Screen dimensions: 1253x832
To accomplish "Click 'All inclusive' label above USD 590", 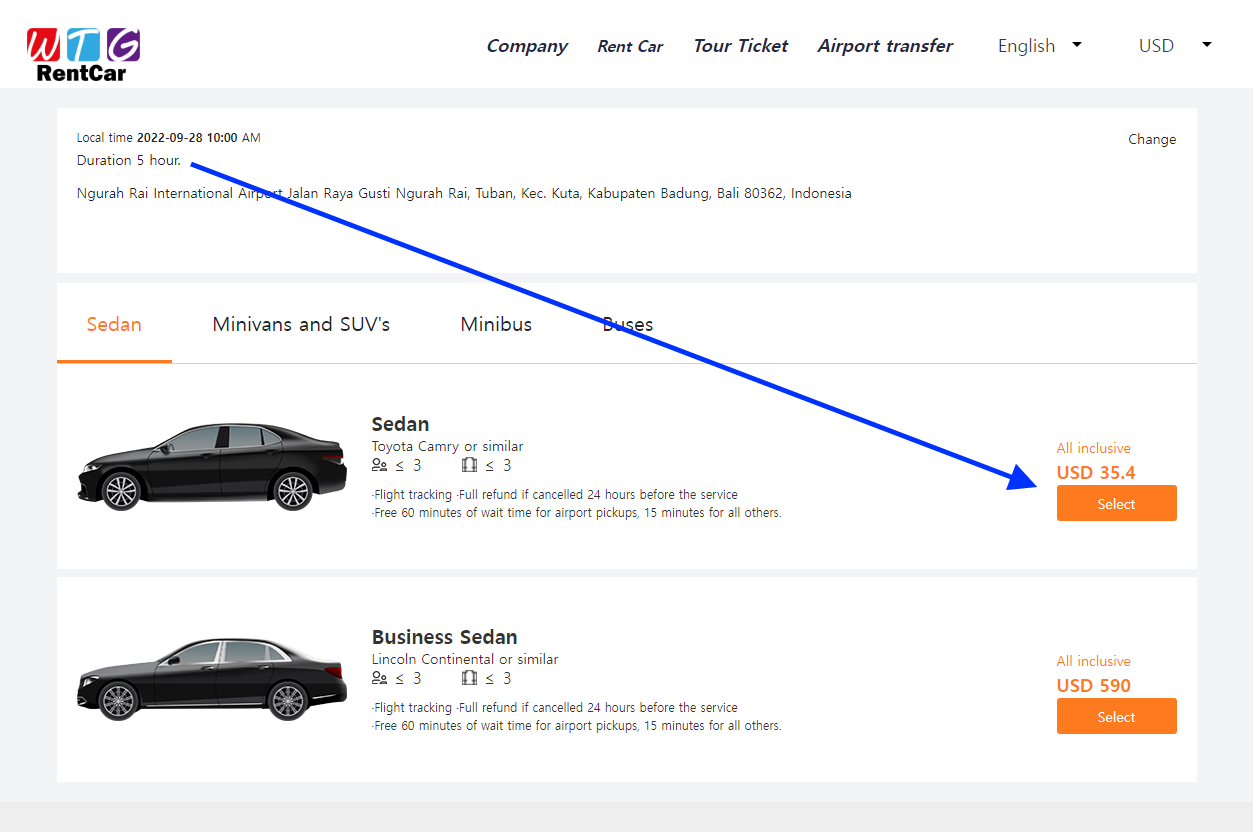I will click(1093, 661).
